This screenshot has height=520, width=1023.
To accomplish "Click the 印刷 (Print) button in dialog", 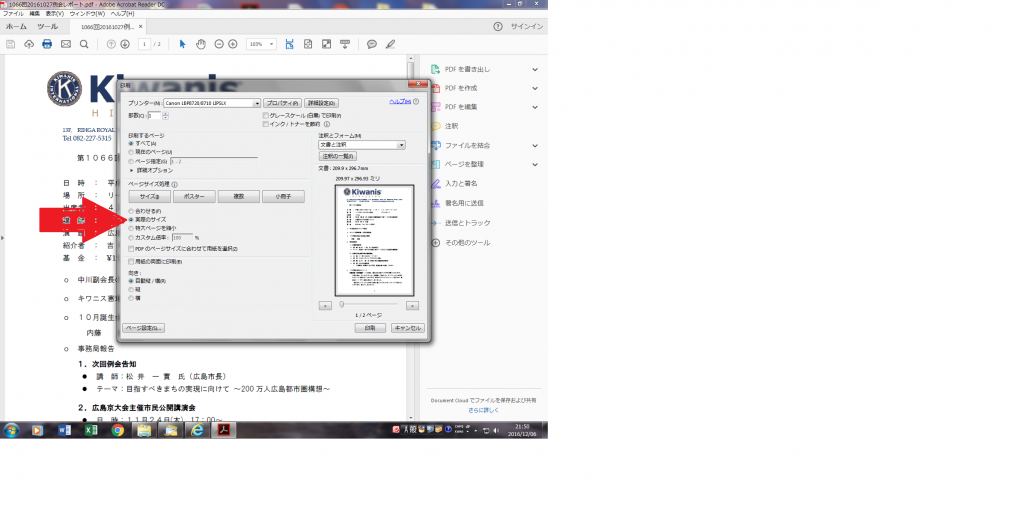I will tap(370, 328).
